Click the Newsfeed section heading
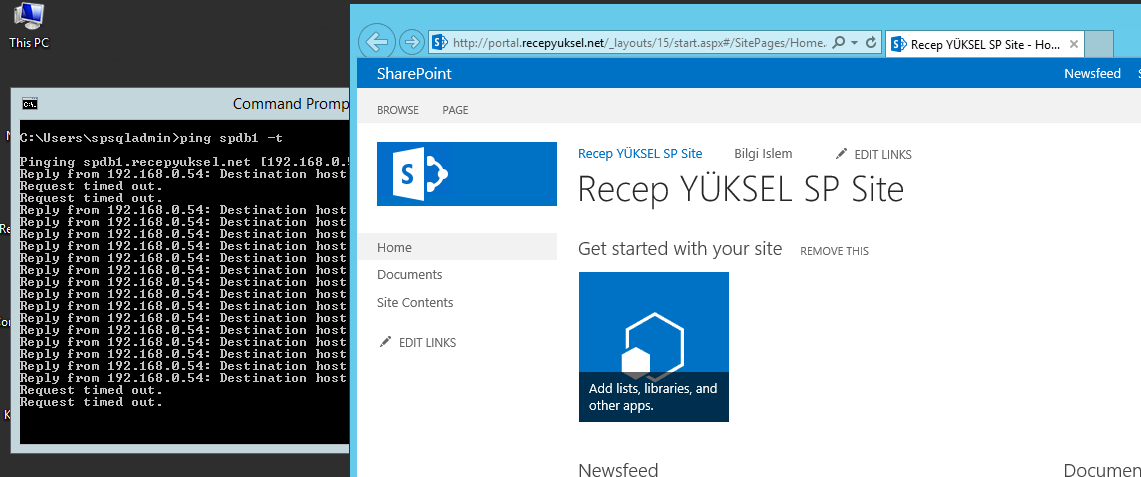1141x477 pixels. point(618,468)
